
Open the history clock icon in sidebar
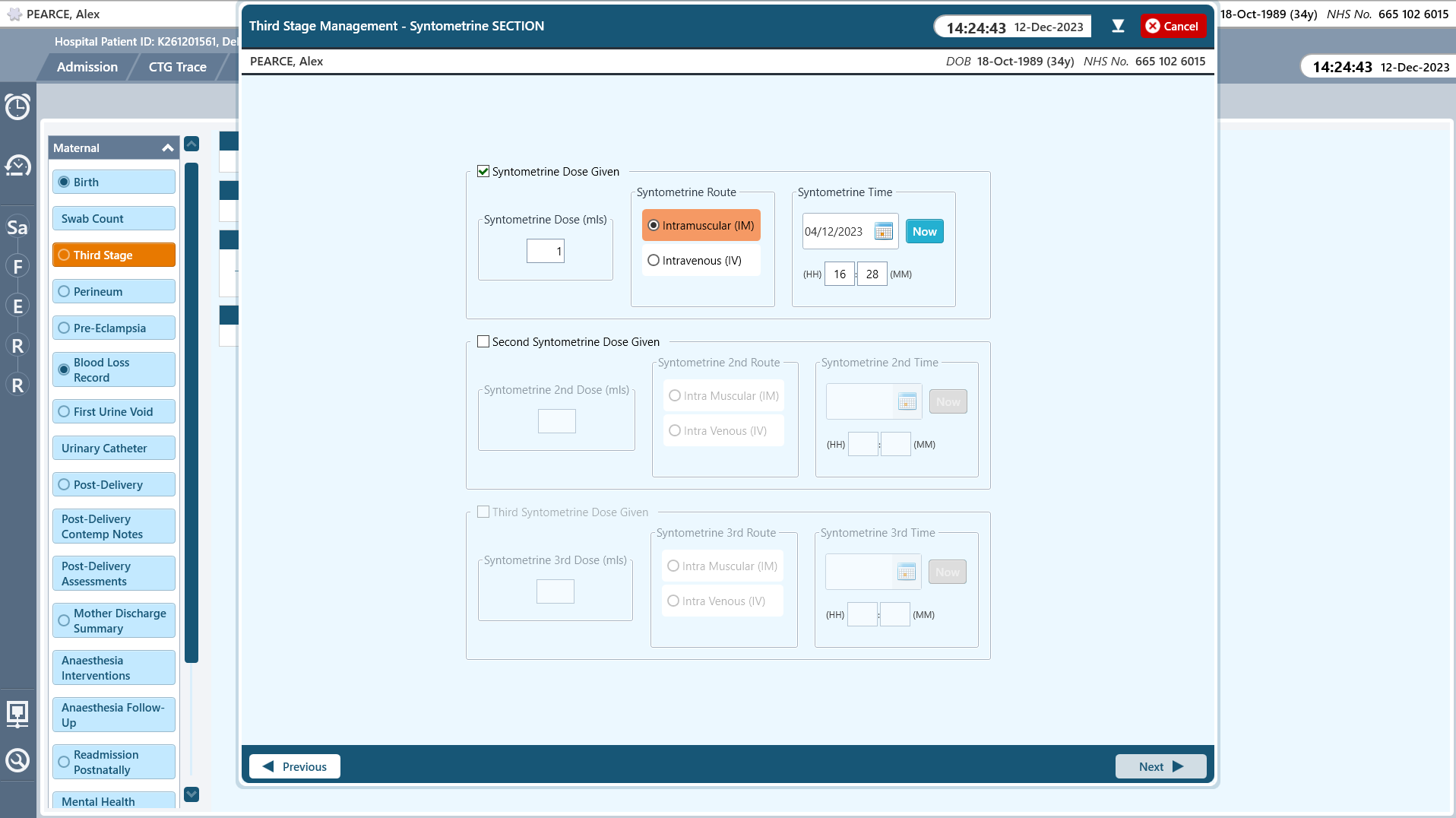coord(17,166)
